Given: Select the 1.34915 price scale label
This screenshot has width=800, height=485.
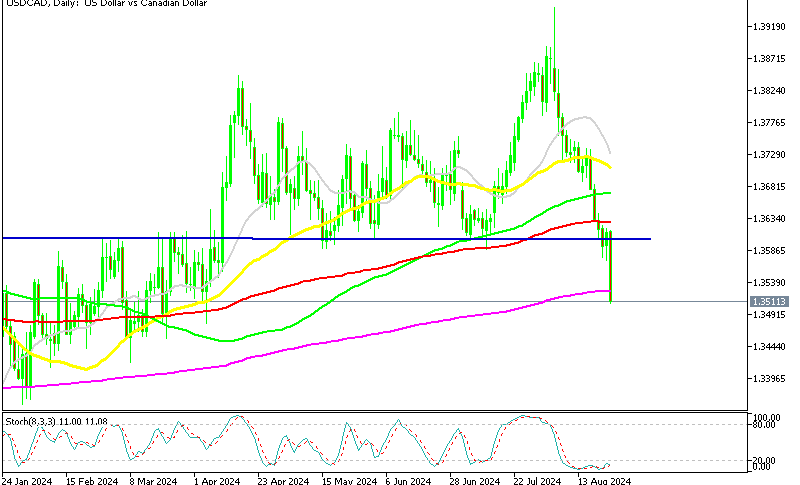Looking at the screenshot, I should point(769,315).
